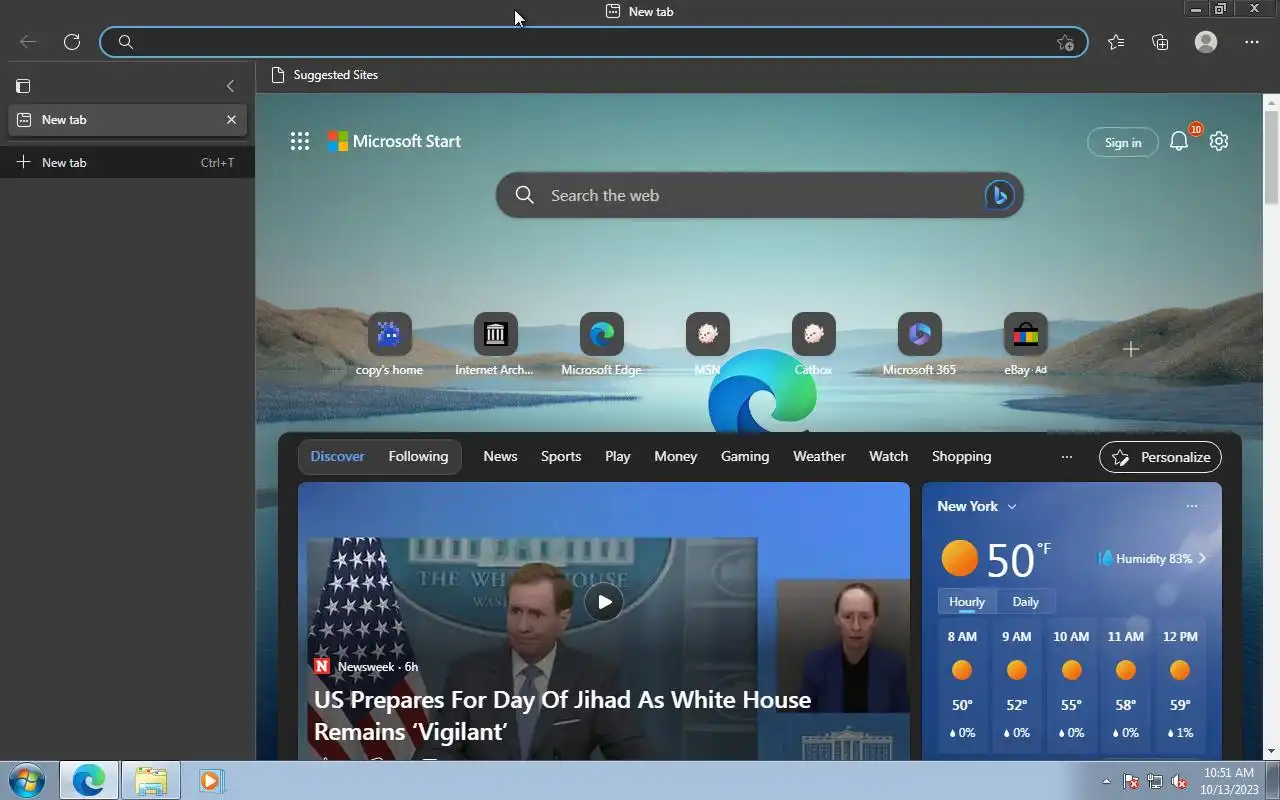Open the Microsoft Edge quick link tile
This screenshot has width=1280, height=800.
click(601, 345)
